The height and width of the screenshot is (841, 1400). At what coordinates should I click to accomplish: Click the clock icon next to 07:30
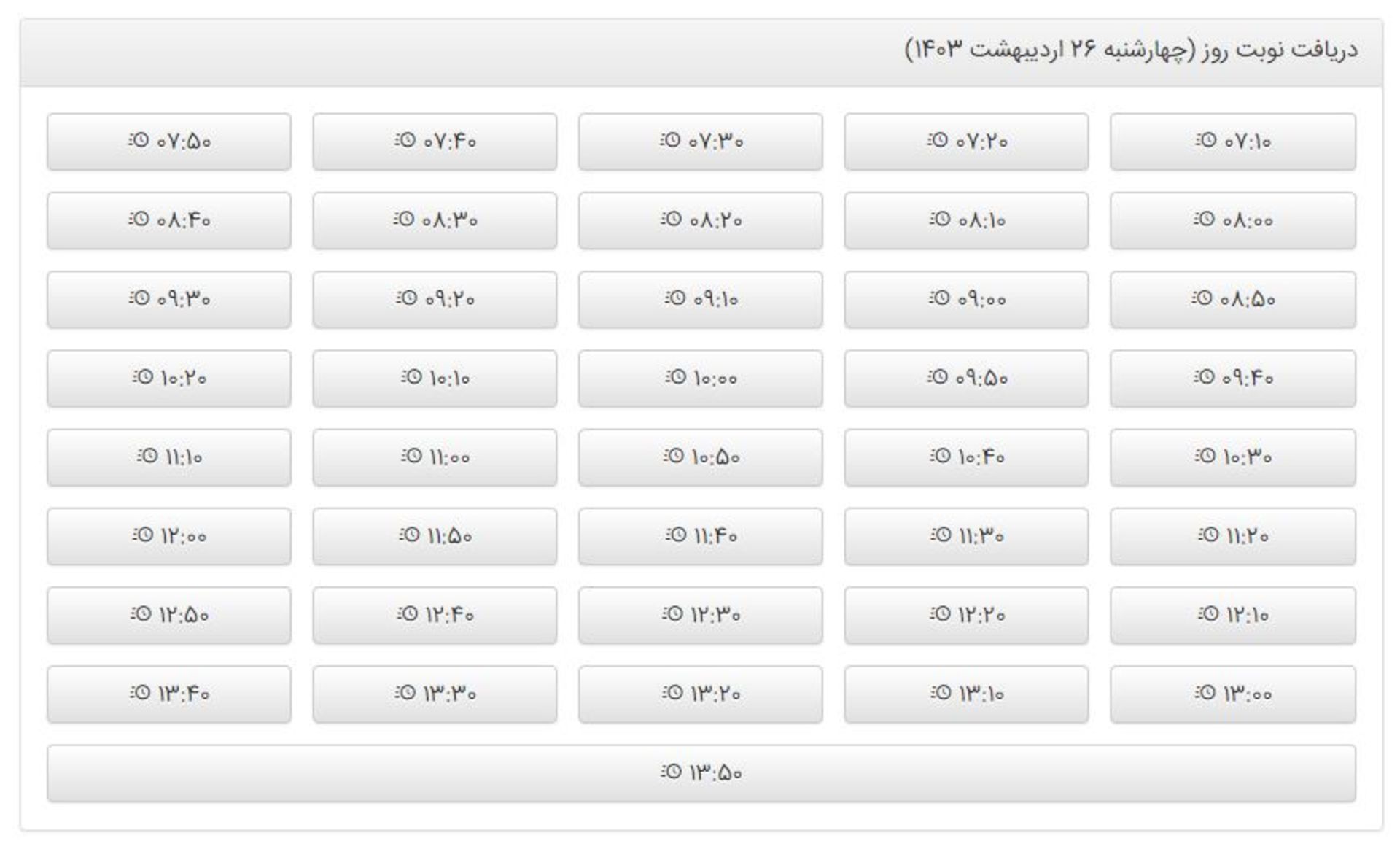tap(670, 139)
